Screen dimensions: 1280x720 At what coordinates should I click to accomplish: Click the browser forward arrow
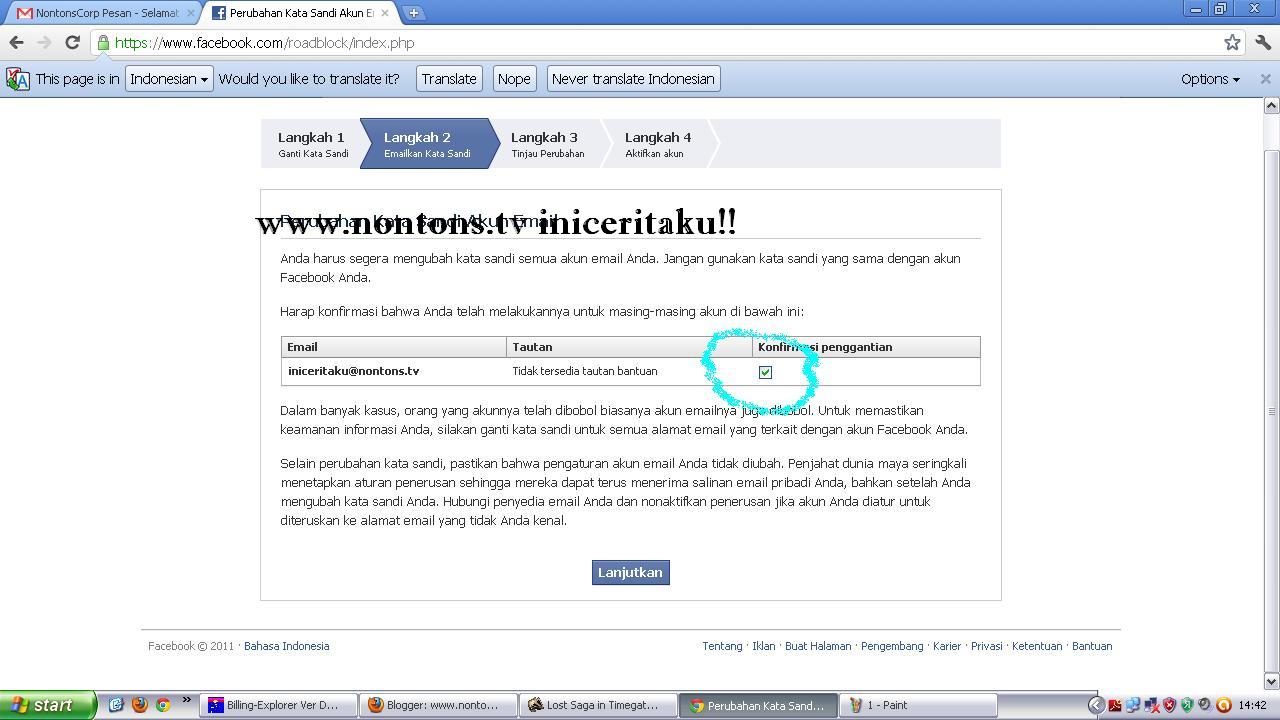click(x=44, y=43)
